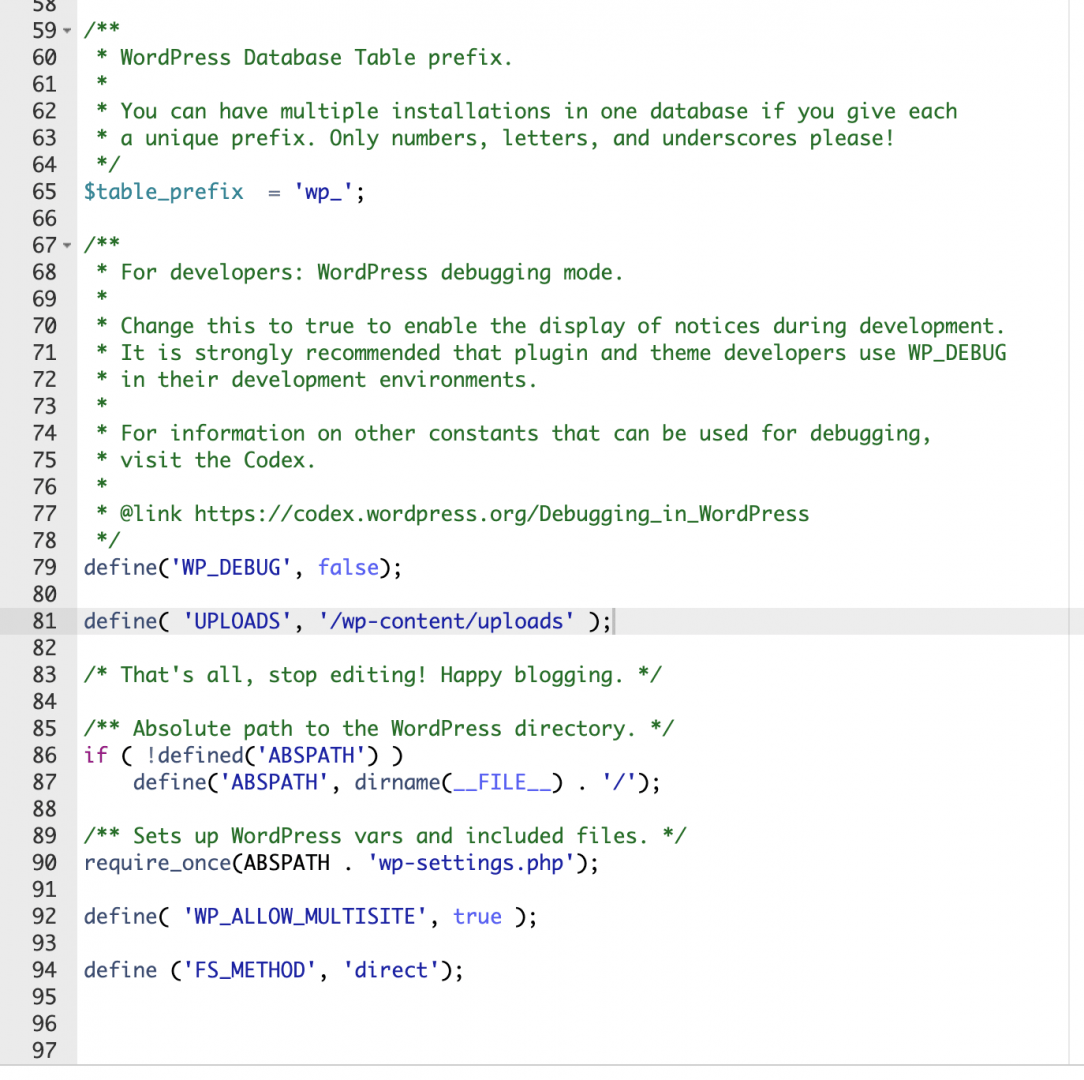Click 'ABSPATH' inside the !defined check
This screenshot has width=1084, height=1080.
311,755
